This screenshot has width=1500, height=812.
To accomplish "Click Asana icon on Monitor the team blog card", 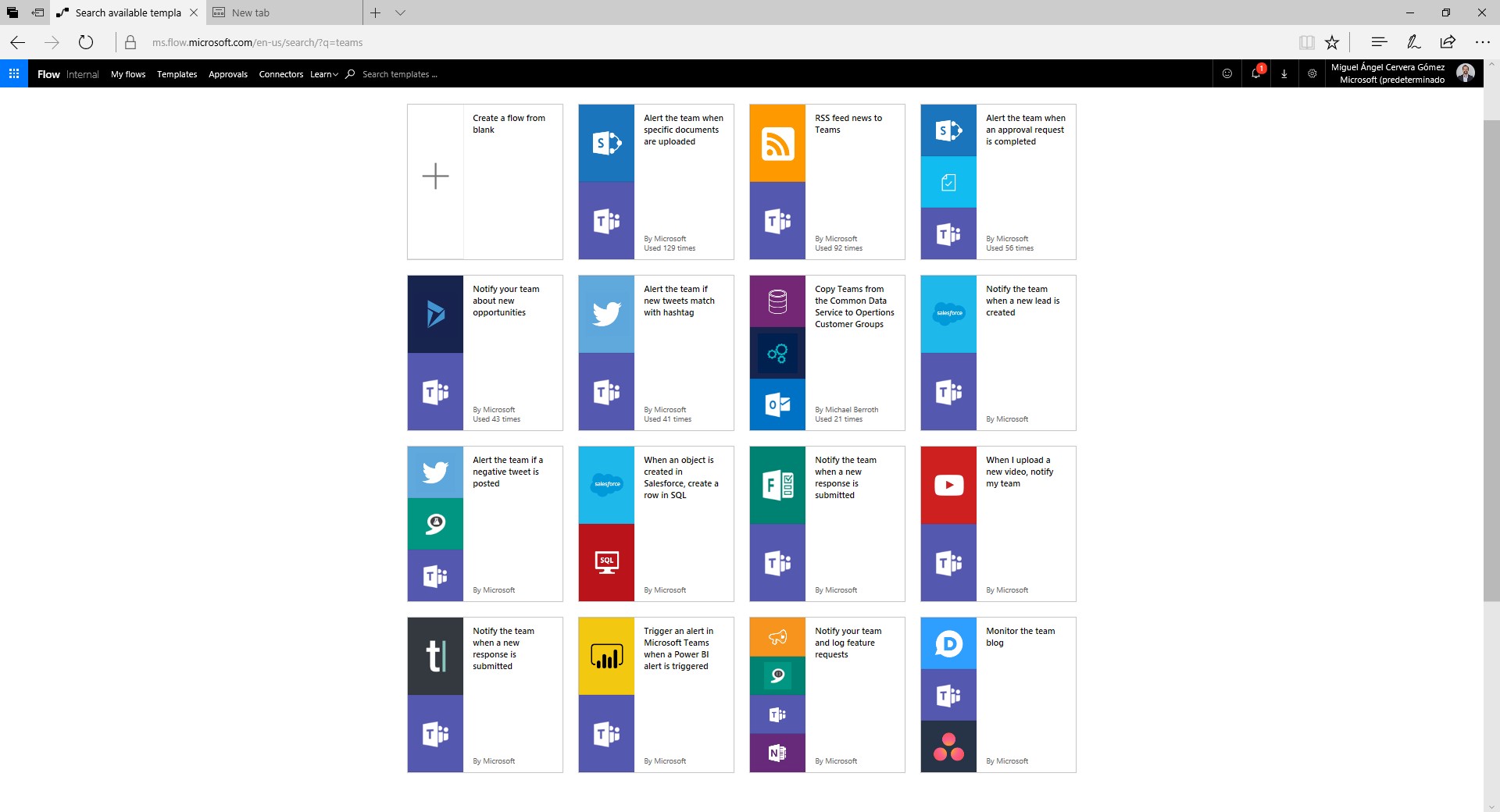I will [x=948, y=746].
